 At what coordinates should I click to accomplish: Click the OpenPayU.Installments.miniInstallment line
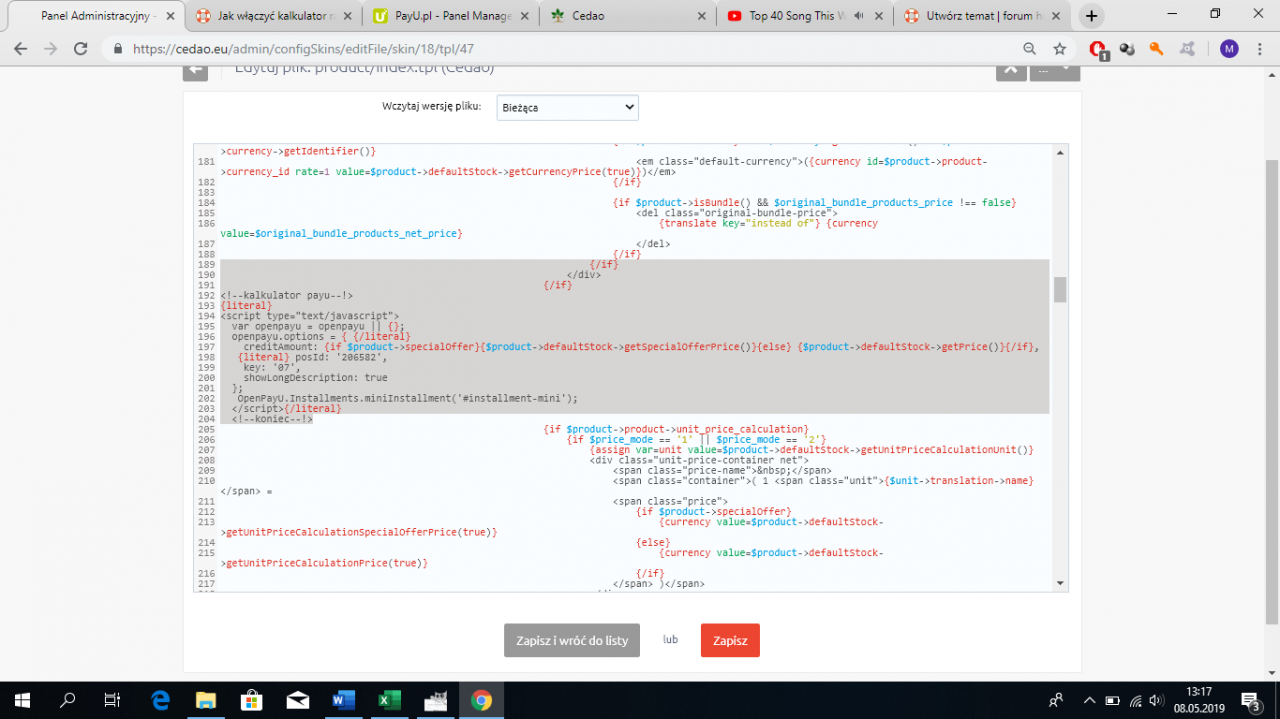(x=407, y=398)
